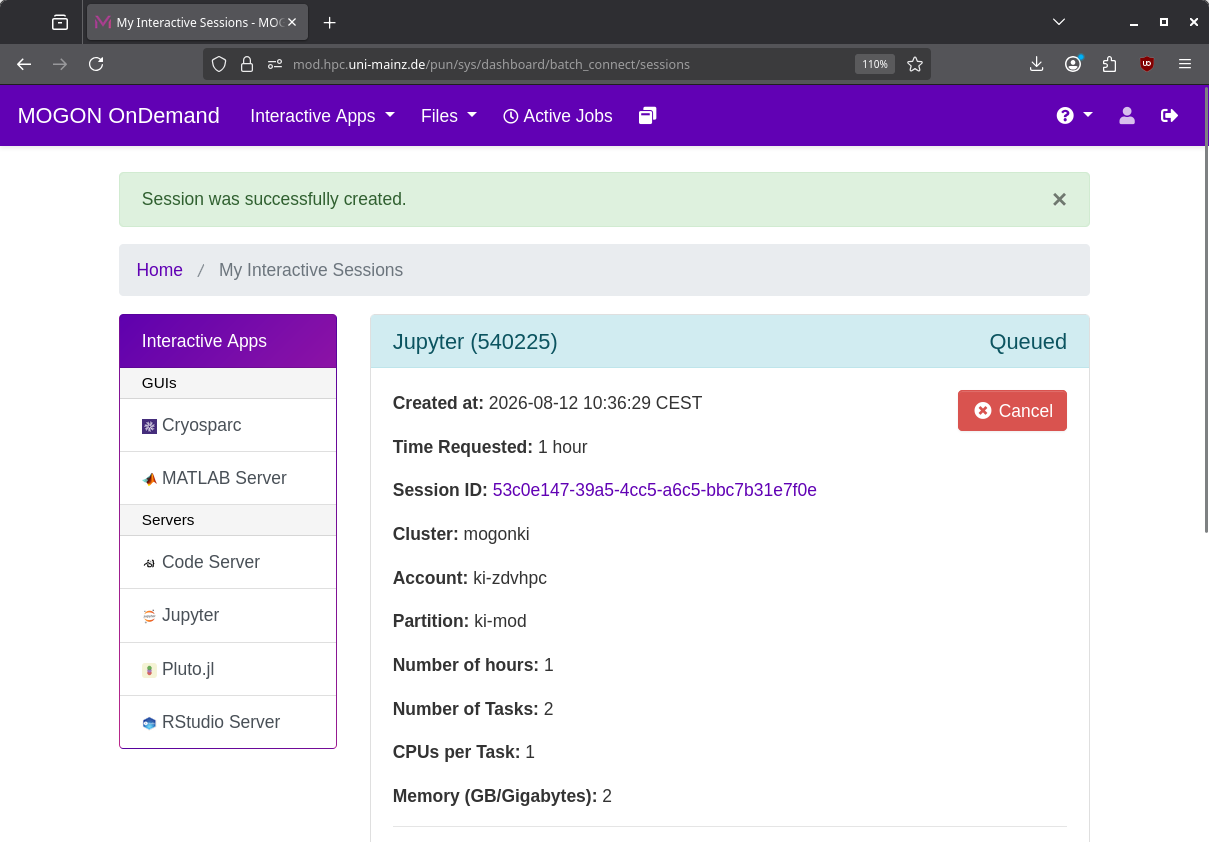Go back to previous page
Image resolution: width=1209 pixels, height=842 pixels.
click(x=24, y=64)
